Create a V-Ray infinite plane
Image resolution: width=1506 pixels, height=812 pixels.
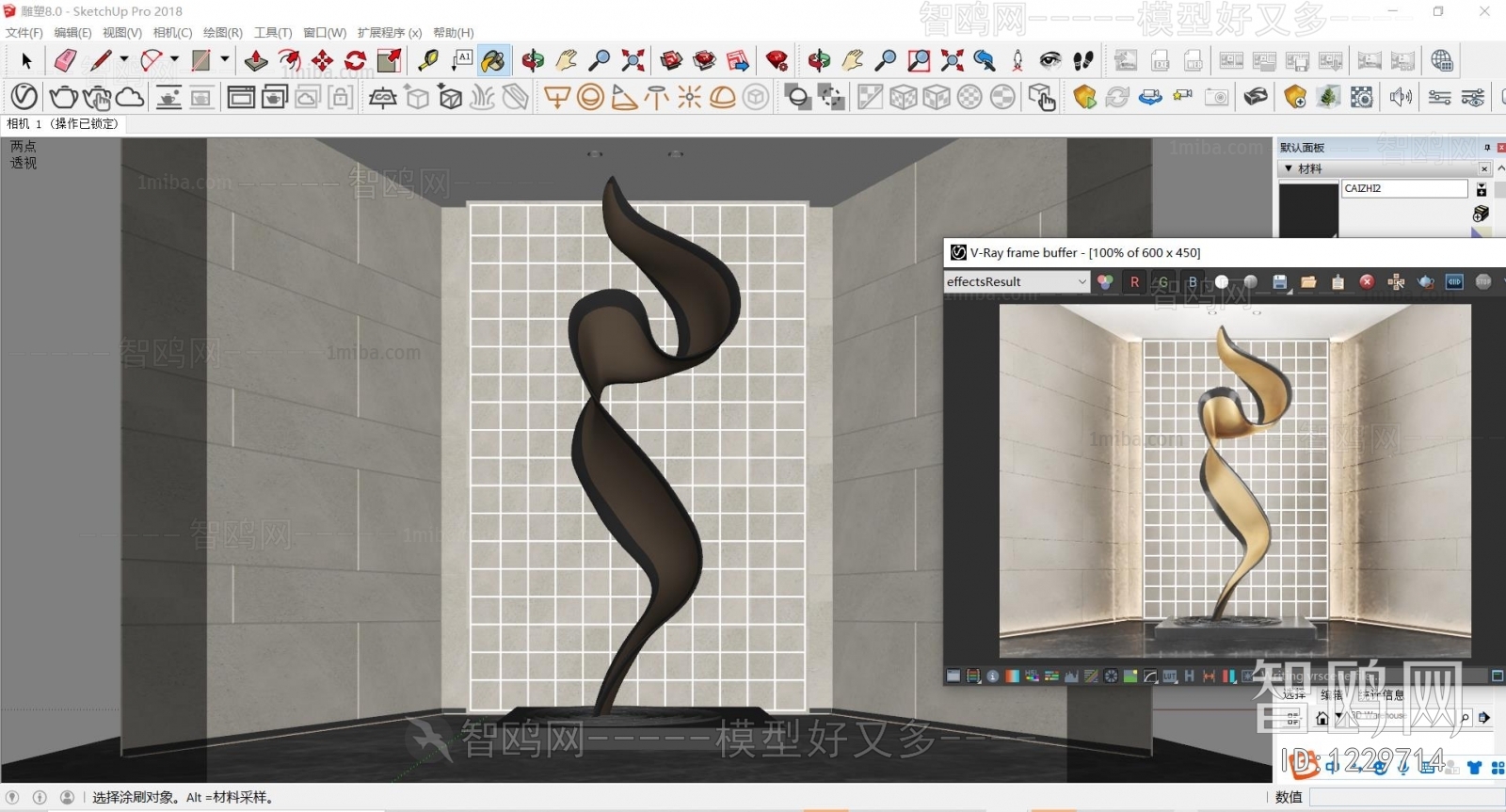pos(382,96)
